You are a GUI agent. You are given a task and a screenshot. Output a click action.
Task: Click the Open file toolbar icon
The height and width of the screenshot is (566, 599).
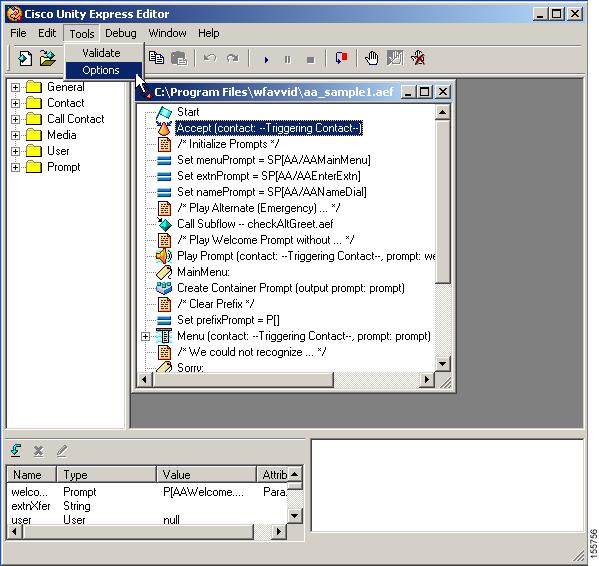(48, 59)
